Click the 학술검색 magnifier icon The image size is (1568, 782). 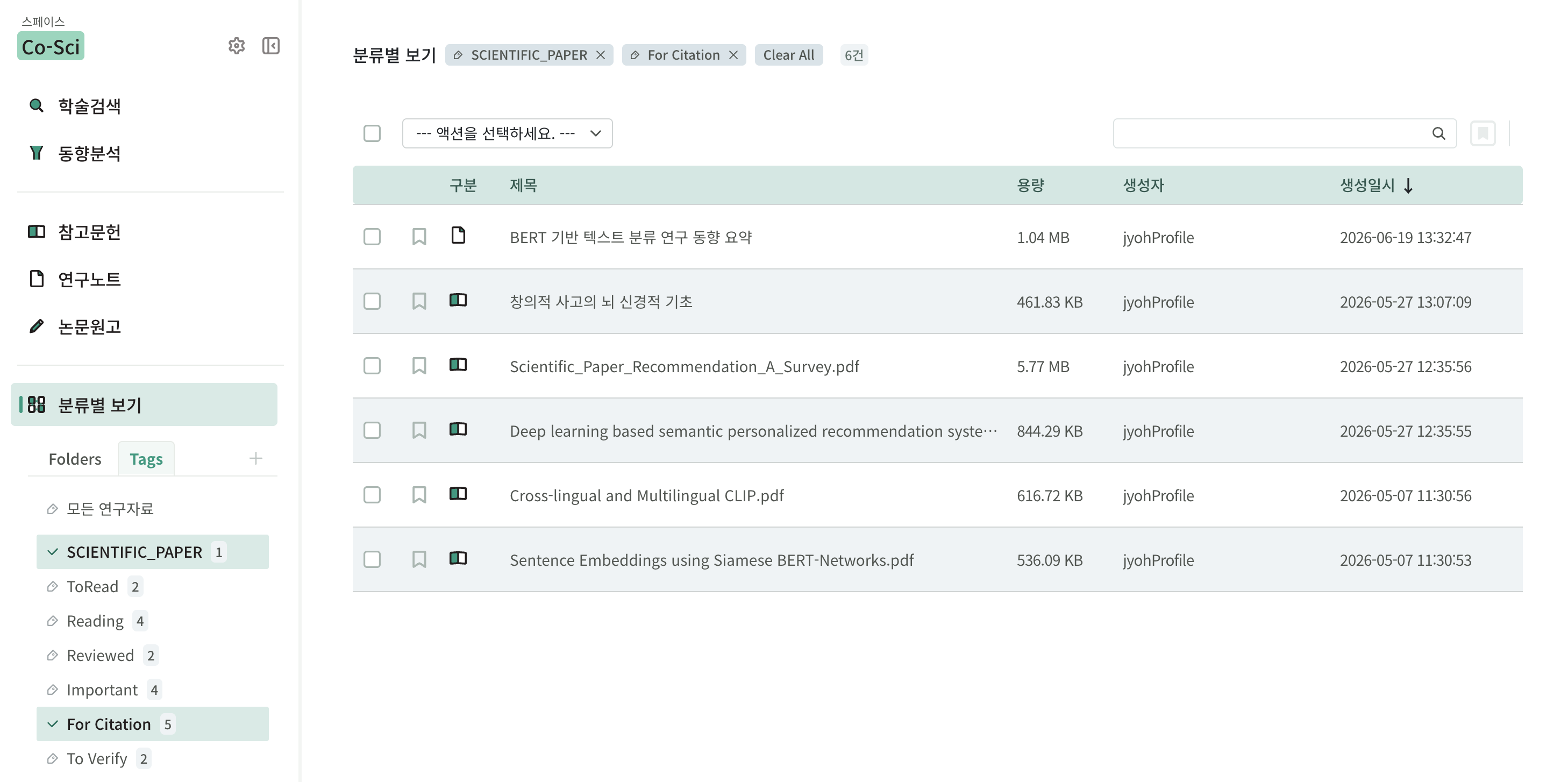coord(37,105)
